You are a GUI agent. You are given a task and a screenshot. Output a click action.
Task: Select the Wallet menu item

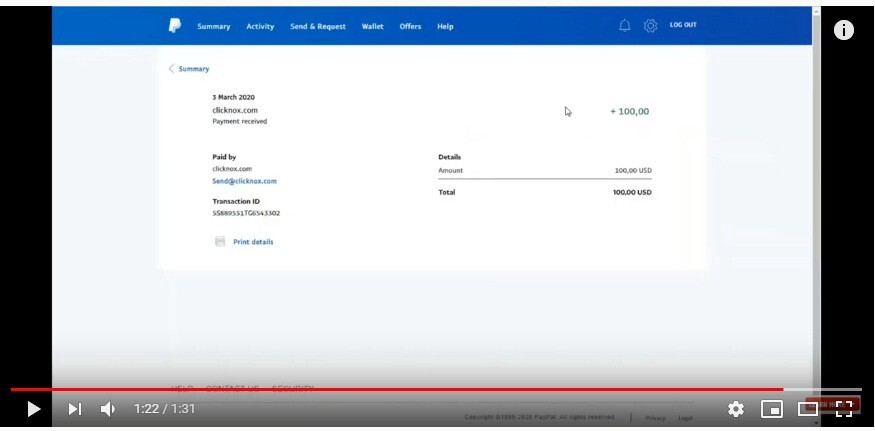pyautogui.click(x=372, y=26)
